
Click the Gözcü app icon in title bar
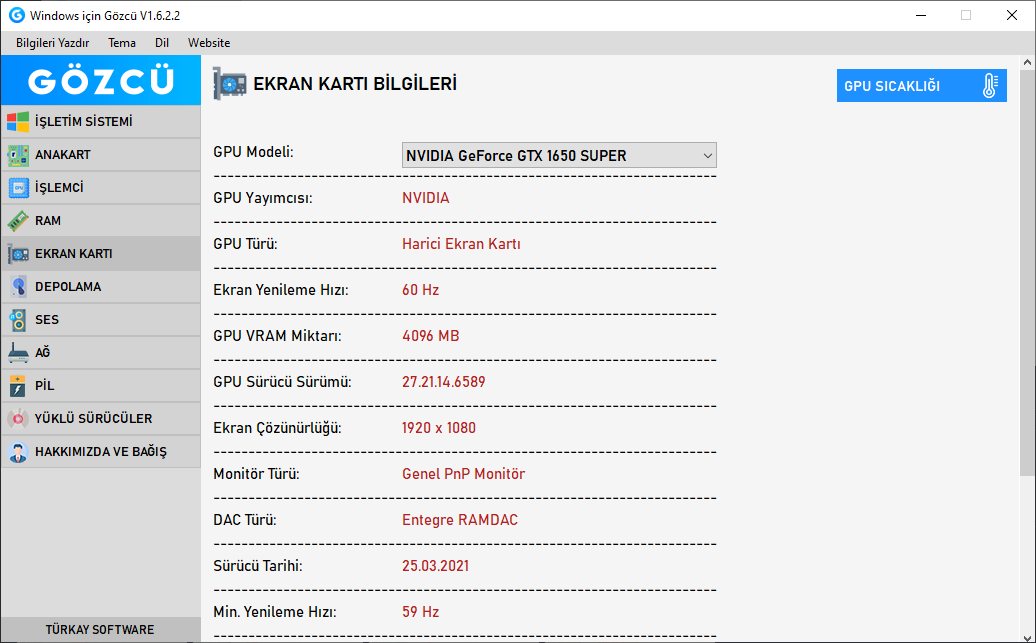(x=17, y=15)
